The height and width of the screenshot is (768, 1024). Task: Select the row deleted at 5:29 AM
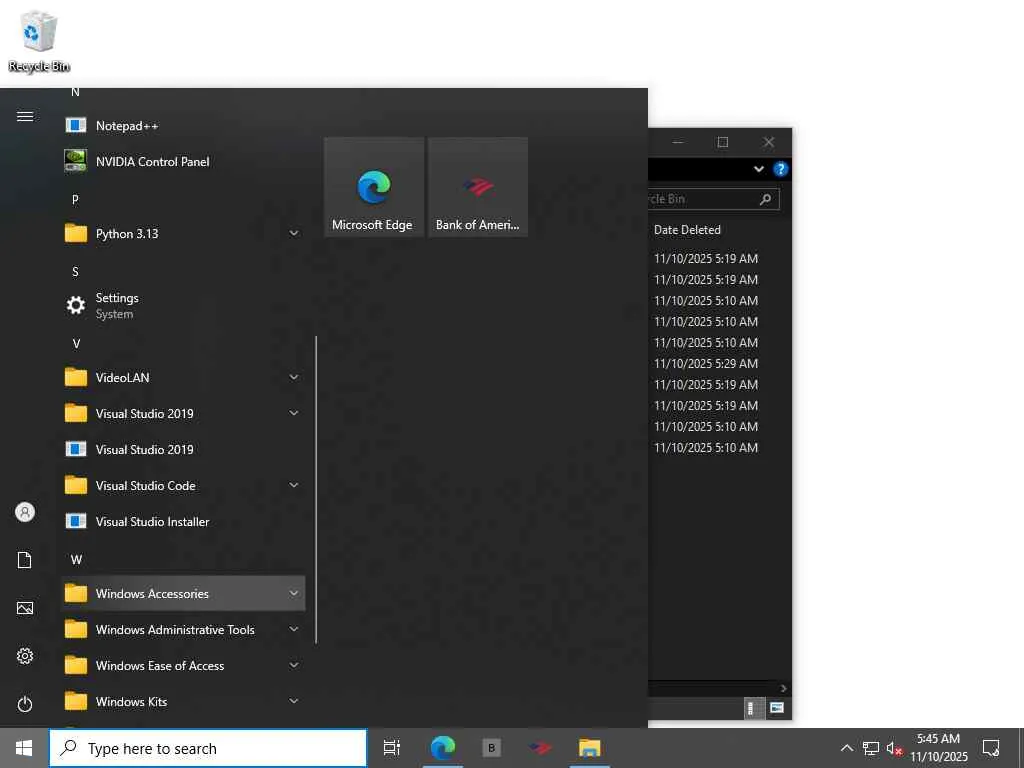tap(706, 363)
